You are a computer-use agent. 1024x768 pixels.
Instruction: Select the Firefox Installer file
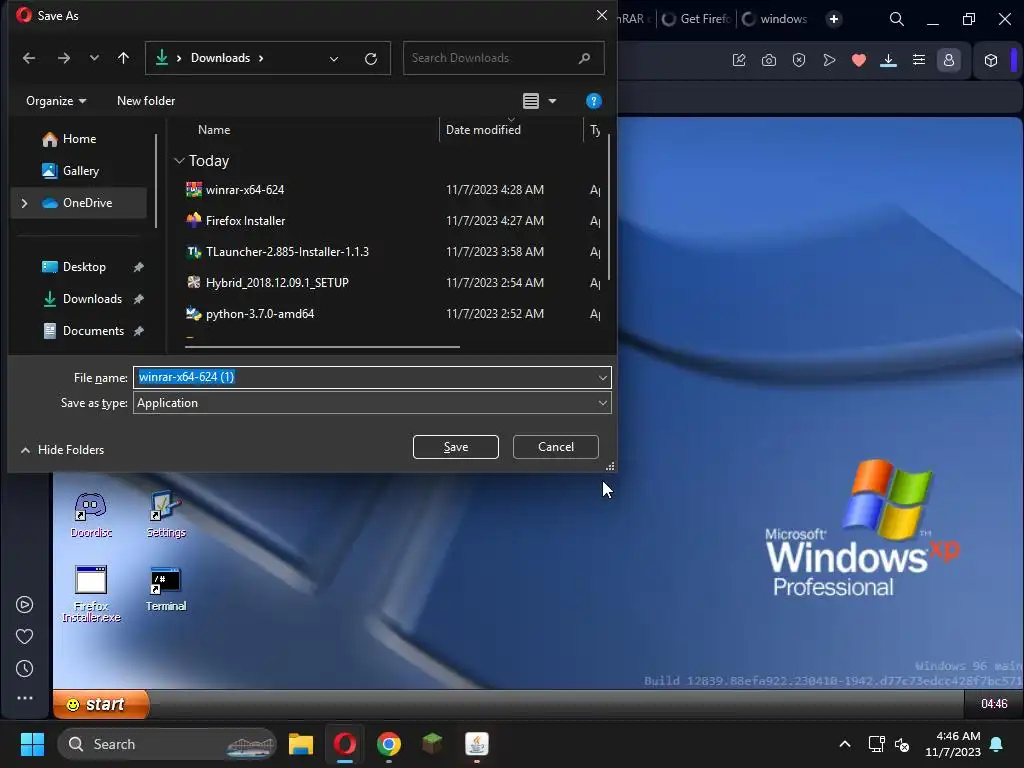click(246, 221)
